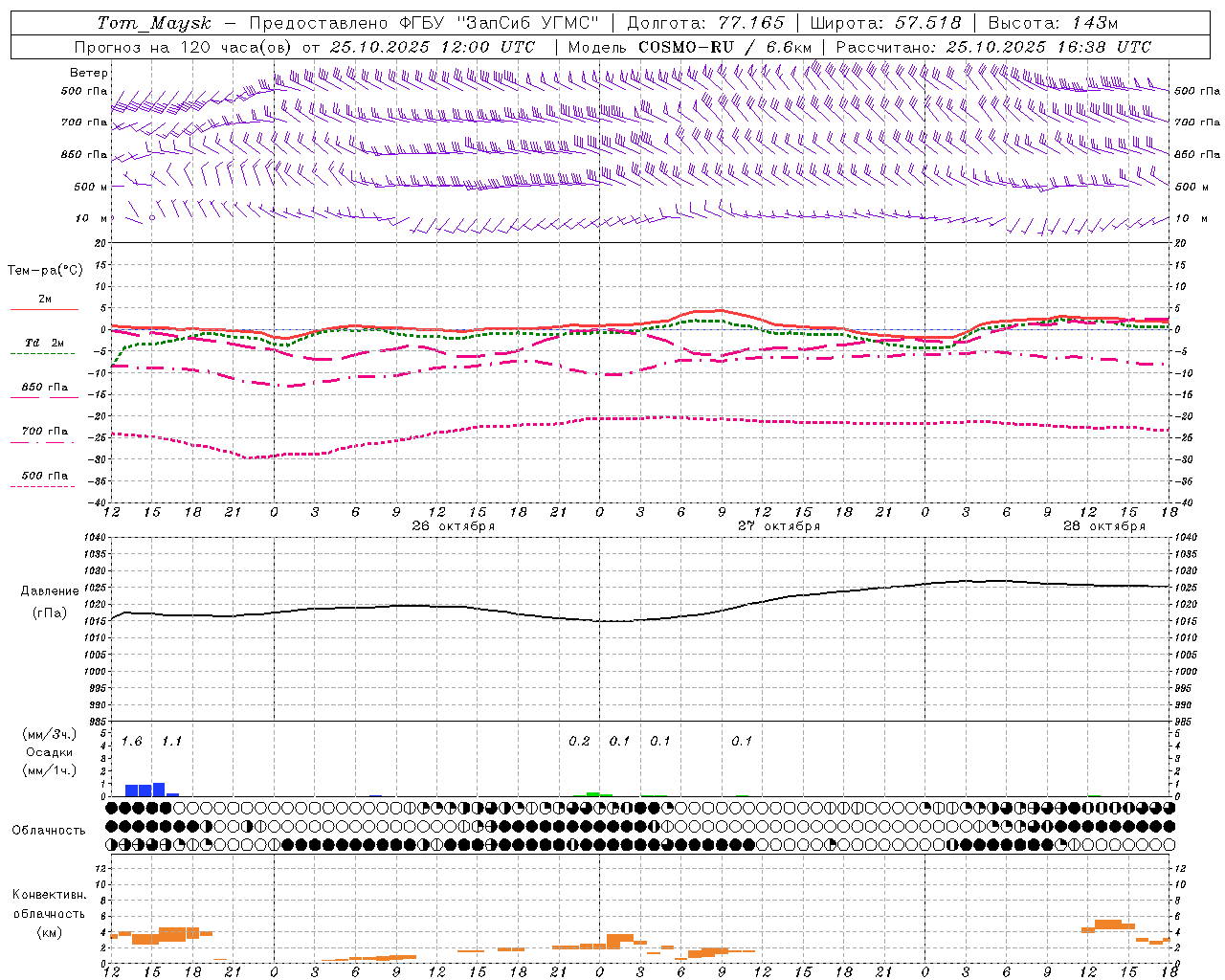Click the date label 28 октября
Viewport: 1225px width, 980px height.
click(1103, 526)
